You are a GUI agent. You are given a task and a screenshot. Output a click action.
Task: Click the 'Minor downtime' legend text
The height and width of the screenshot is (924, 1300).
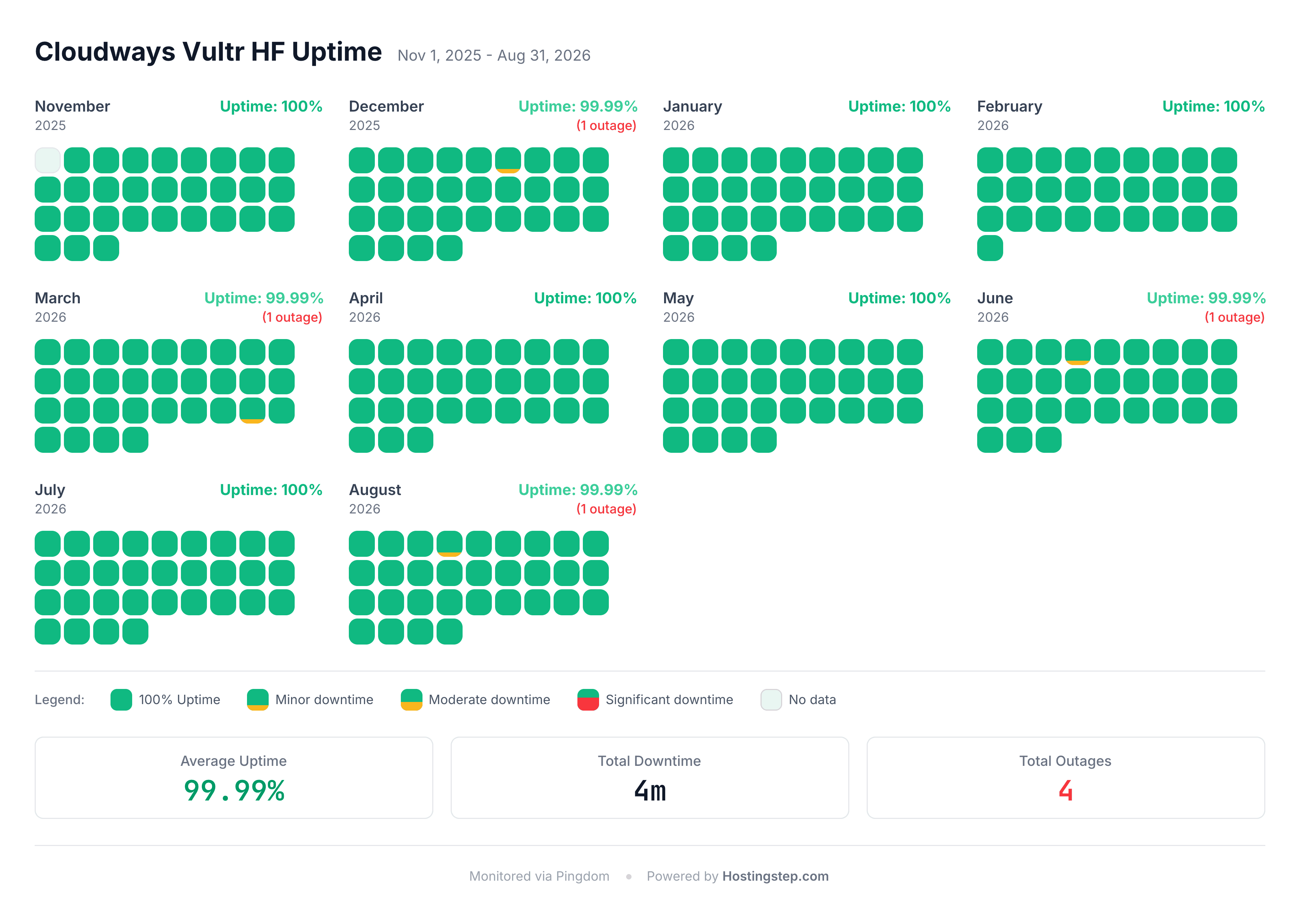tap(324, 700)
